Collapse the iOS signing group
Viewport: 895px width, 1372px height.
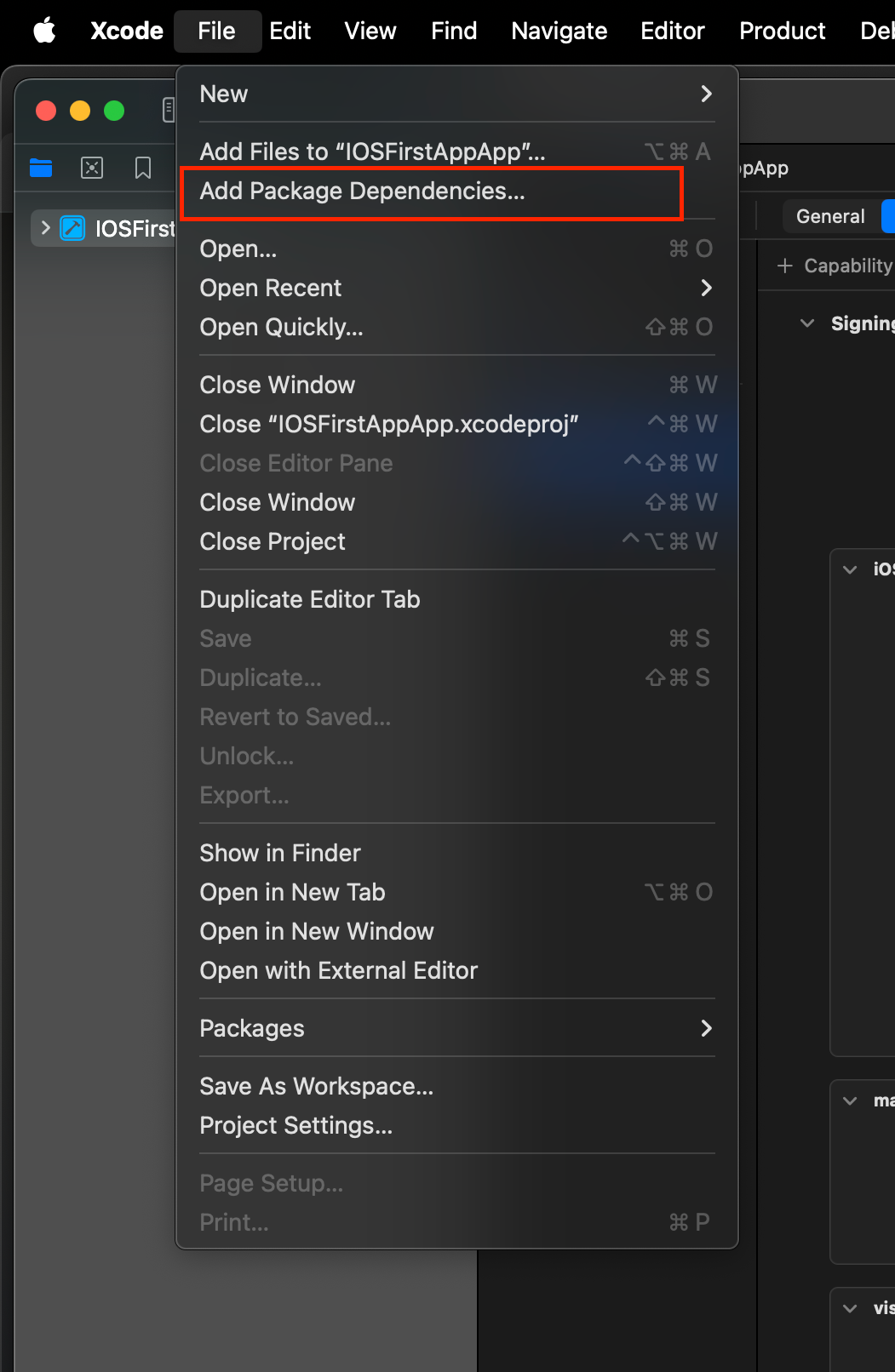850,569
